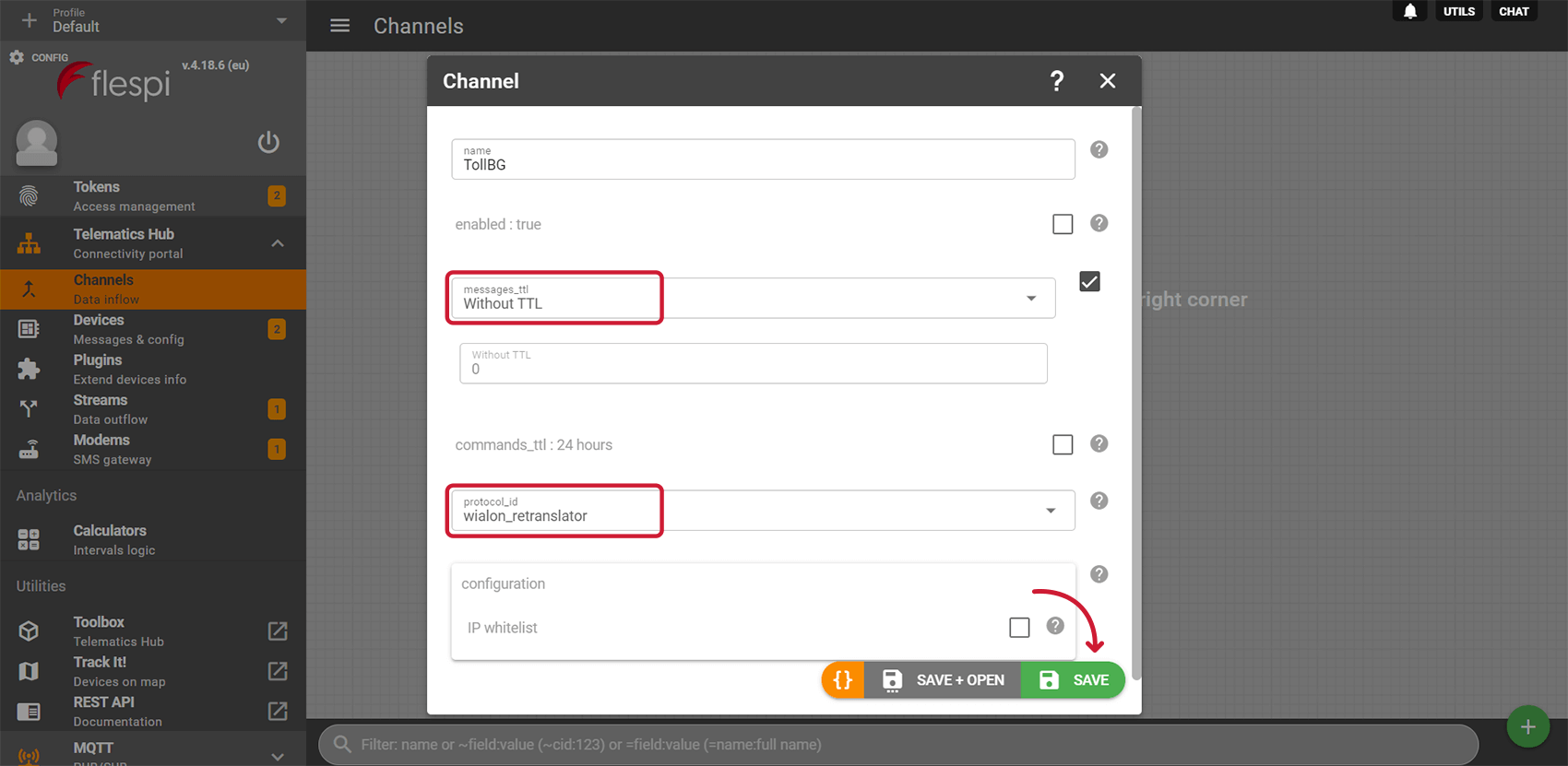Click the plus icon beside Profile

[29, 20]
